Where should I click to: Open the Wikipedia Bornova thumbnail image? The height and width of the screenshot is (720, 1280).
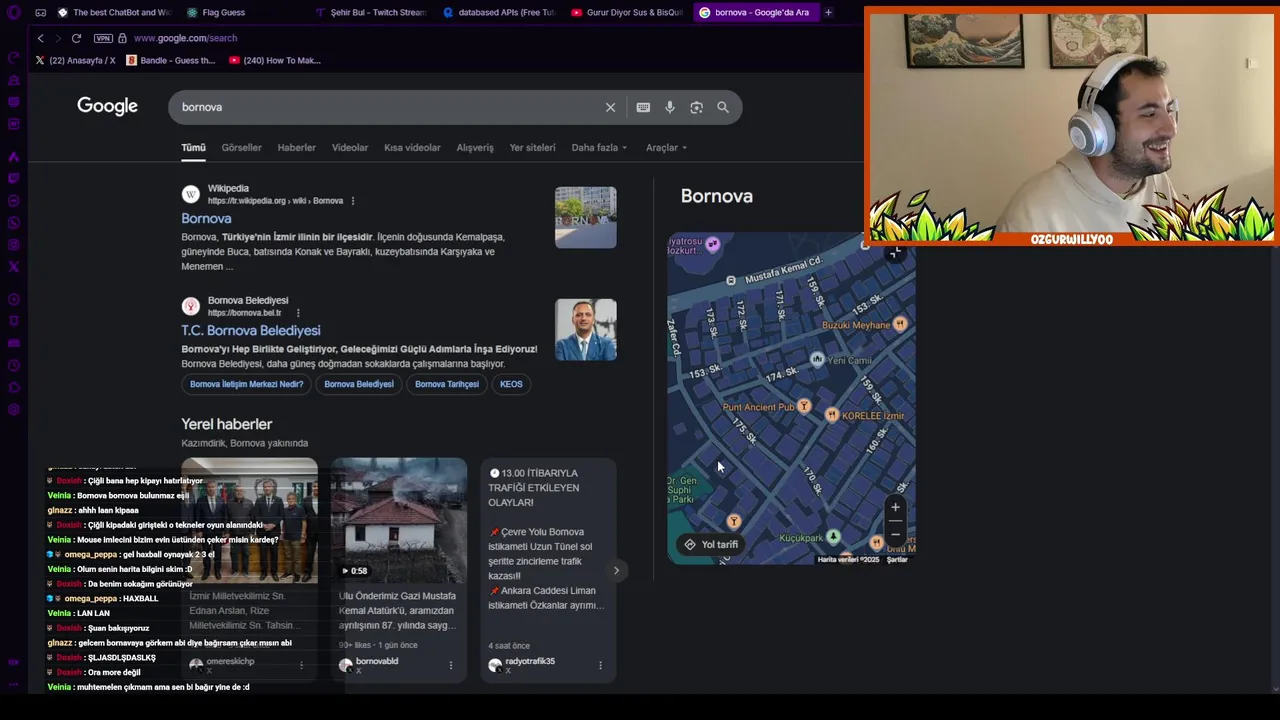click(x=586, y=217)
